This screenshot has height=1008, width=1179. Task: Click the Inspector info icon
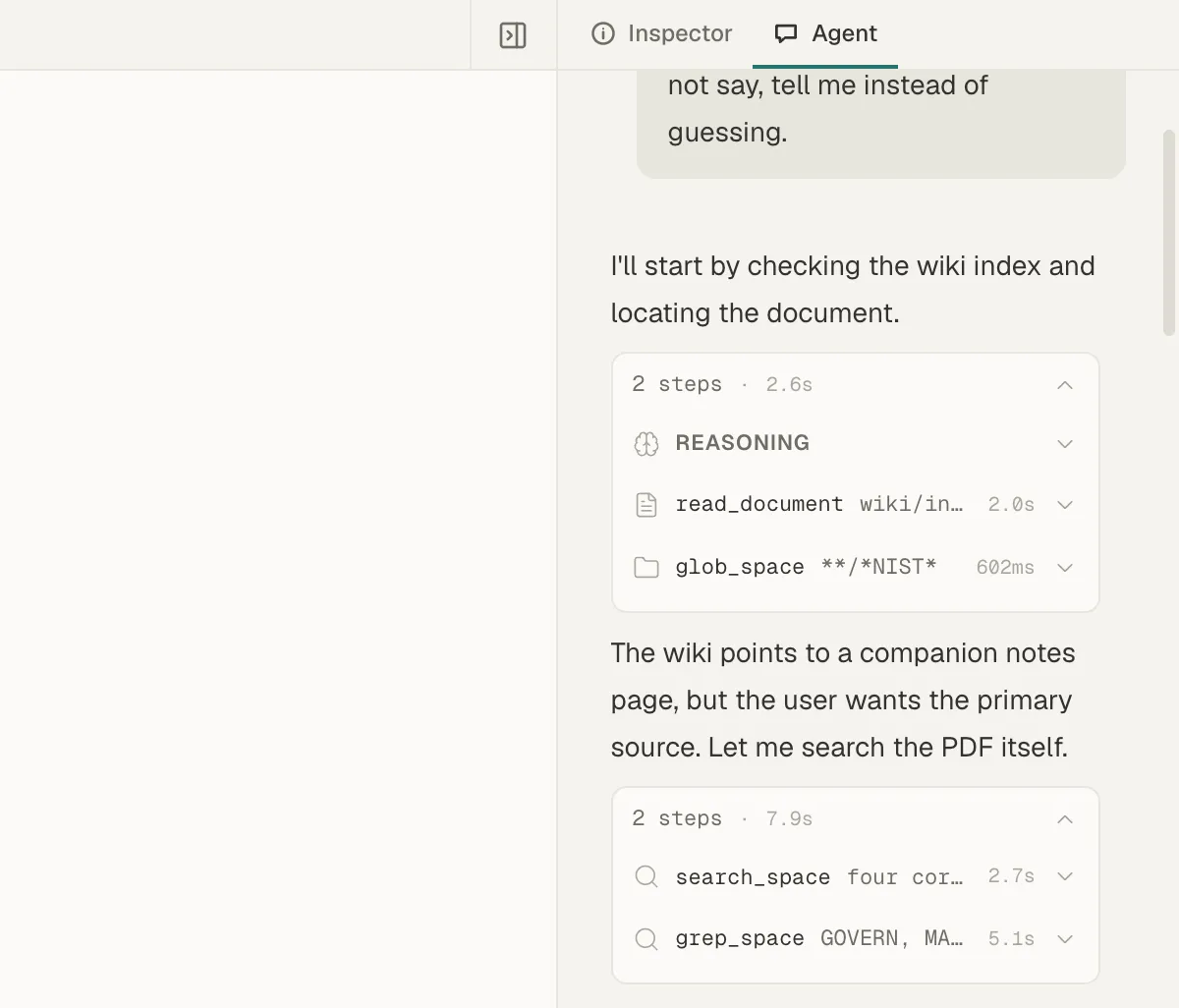coord(603,33)
